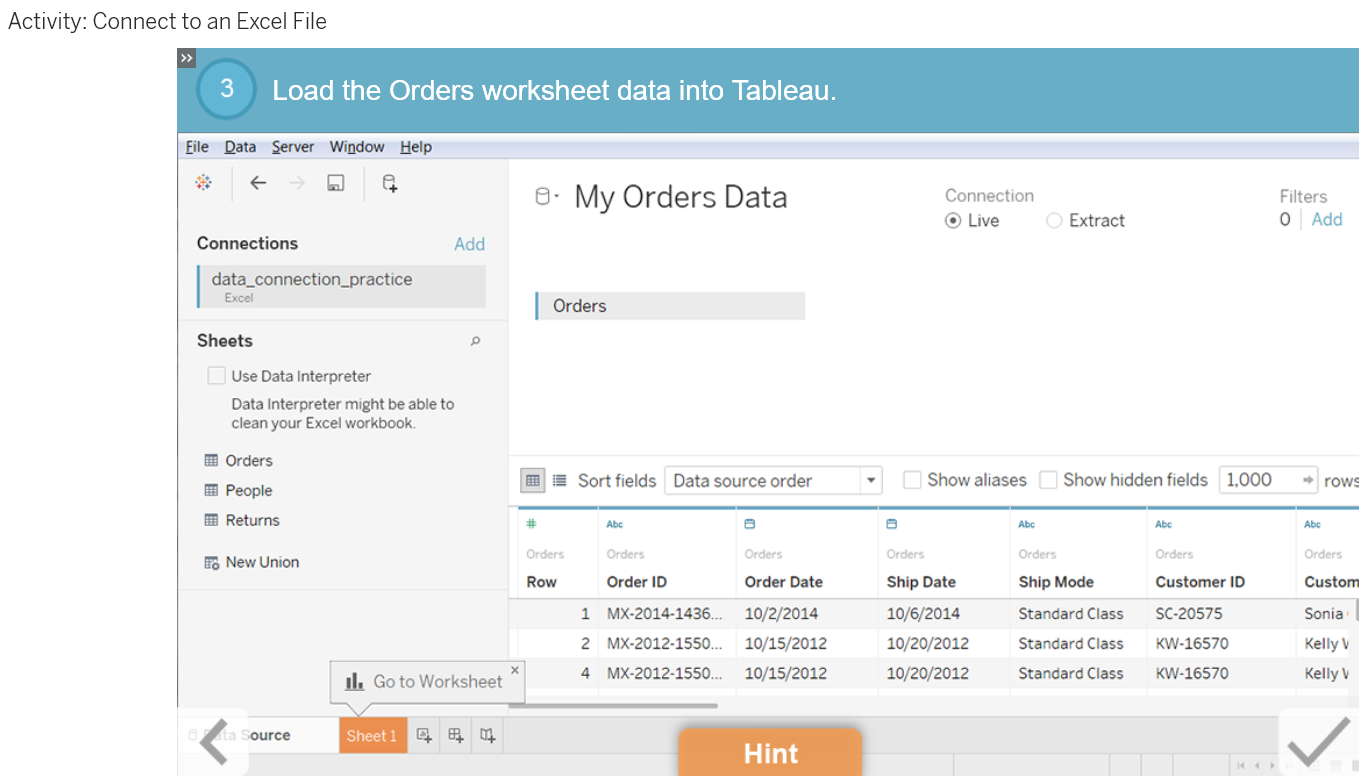Open the Server menu
This screenshot has width=1359, height=781.
tap(293, 147)
